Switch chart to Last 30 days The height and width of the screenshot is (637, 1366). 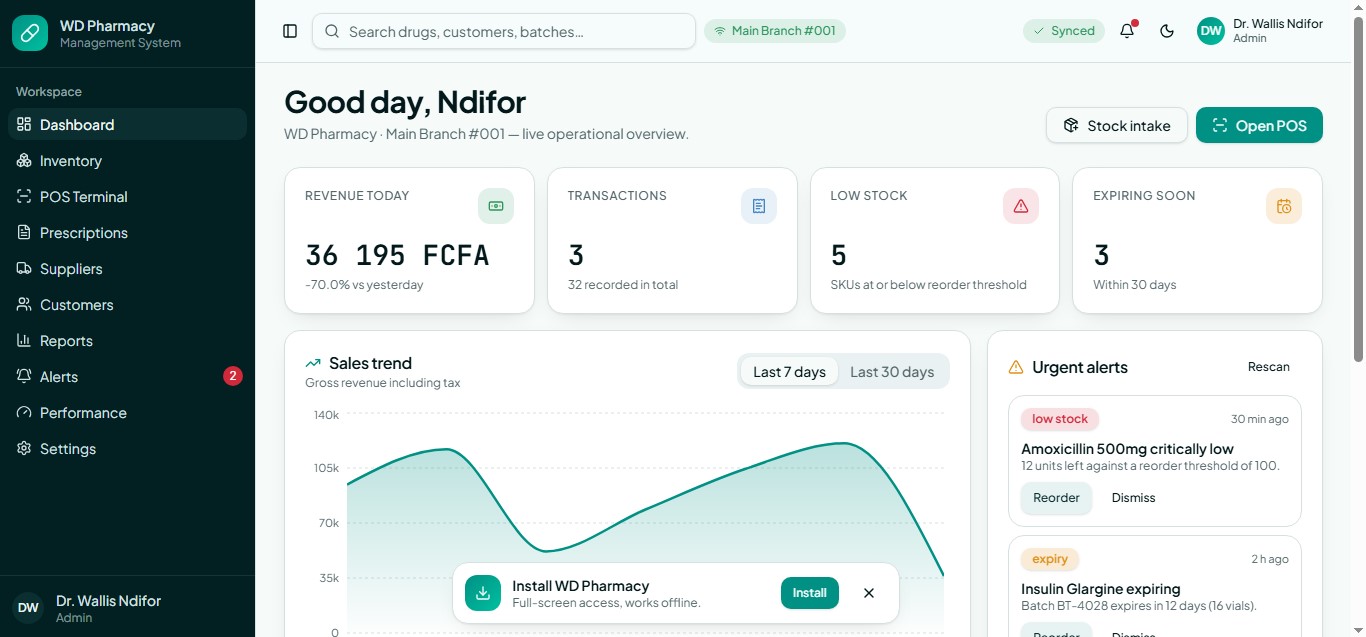pos(892,372)
